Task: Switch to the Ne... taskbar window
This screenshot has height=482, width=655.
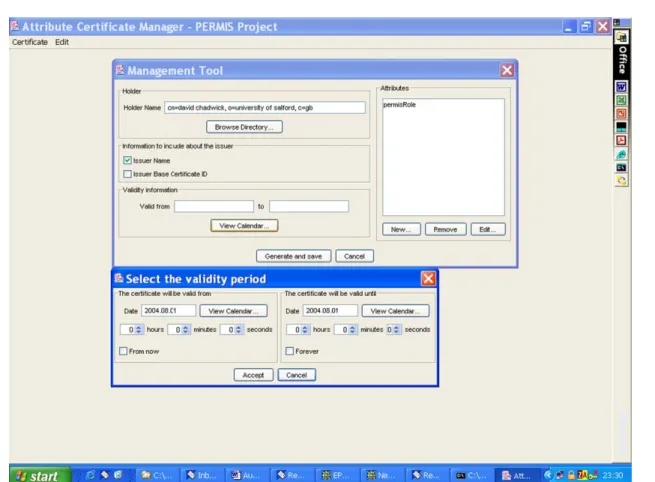Action: (x=382, y=475)
